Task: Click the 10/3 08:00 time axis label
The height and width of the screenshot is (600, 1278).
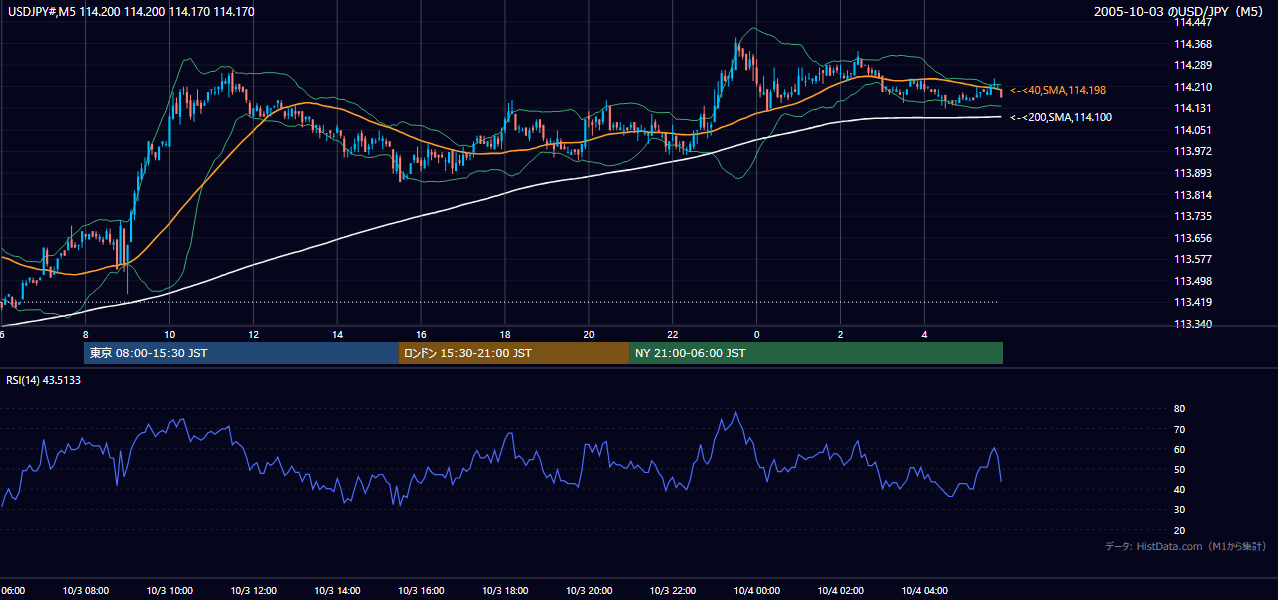Action: point(85,591)
